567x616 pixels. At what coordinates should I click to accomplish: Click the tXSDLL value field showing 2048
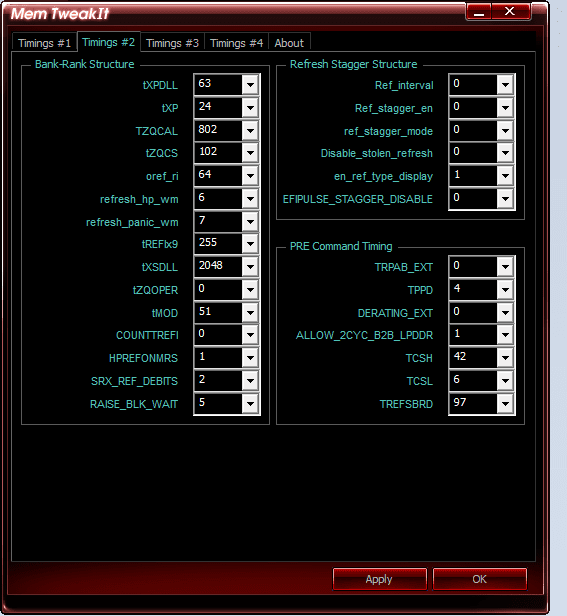point(218,266)
